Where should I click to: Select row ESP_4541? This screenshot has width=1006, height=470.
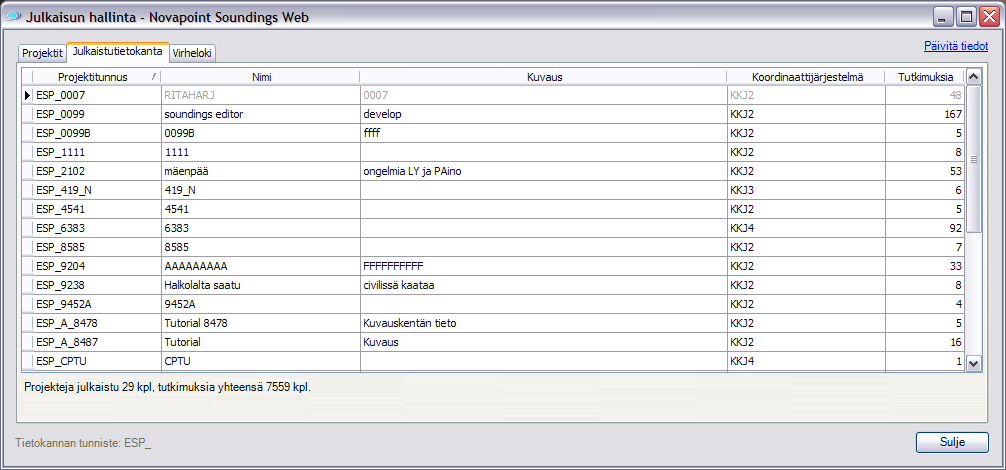pyautogui.click(x=493, y=209)
